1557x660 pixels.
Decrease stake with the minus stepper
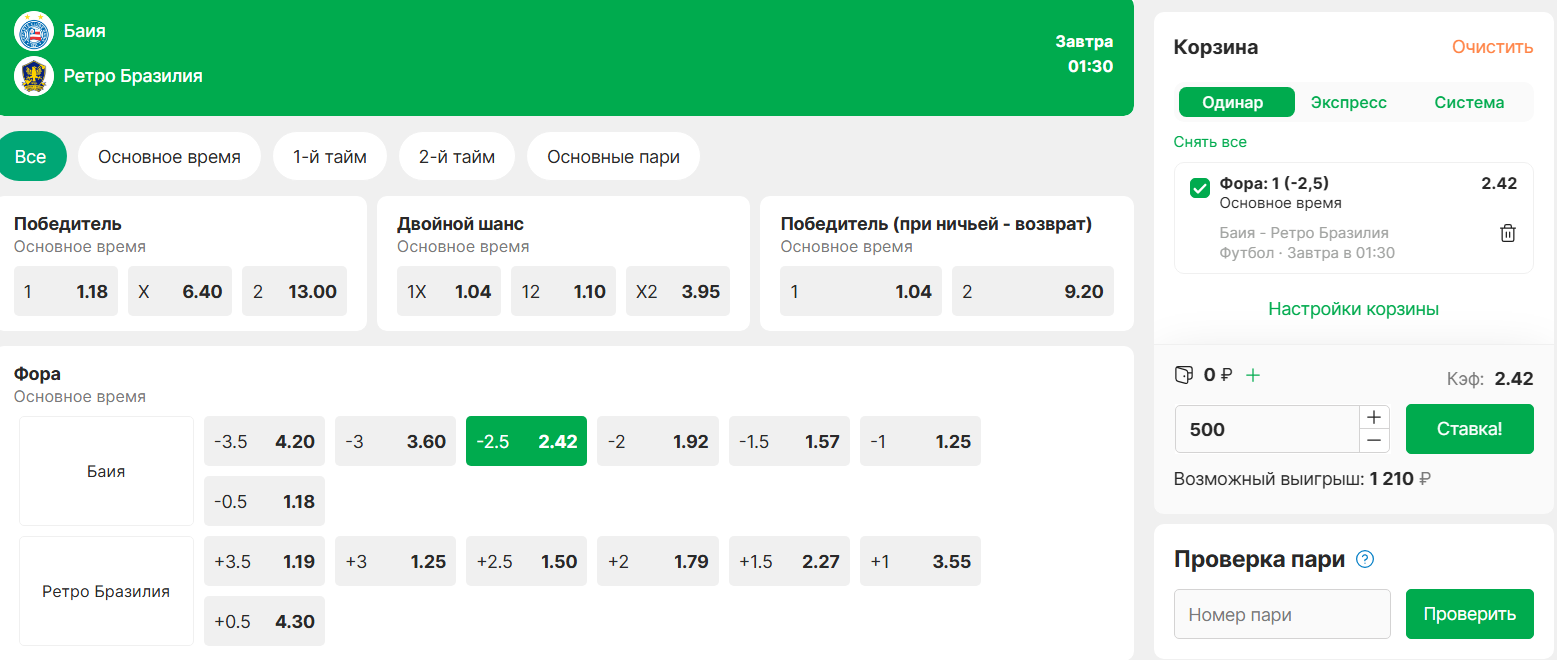pos(1374,441)
